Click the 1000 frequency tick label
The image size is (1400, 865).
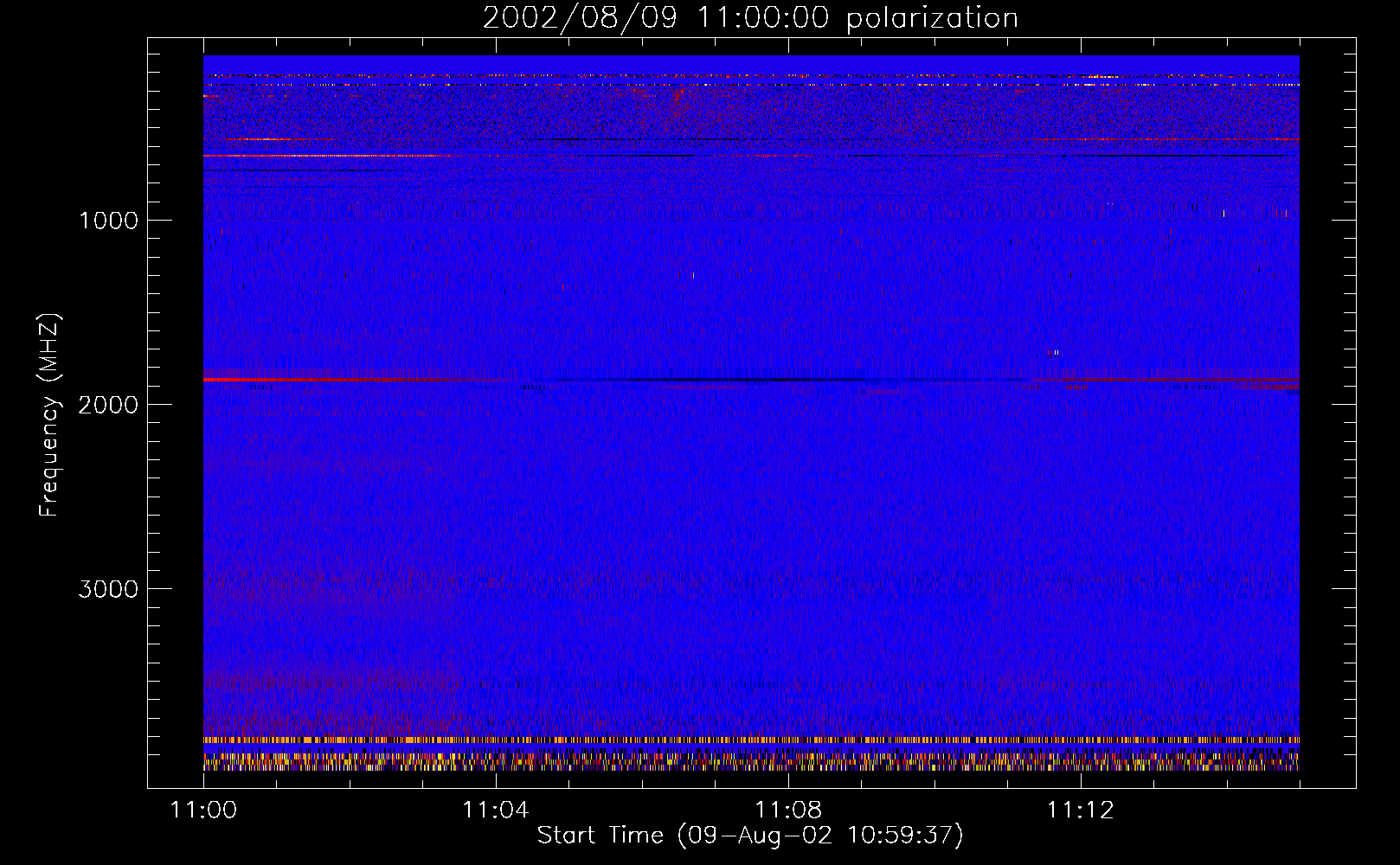pos(108,221)
